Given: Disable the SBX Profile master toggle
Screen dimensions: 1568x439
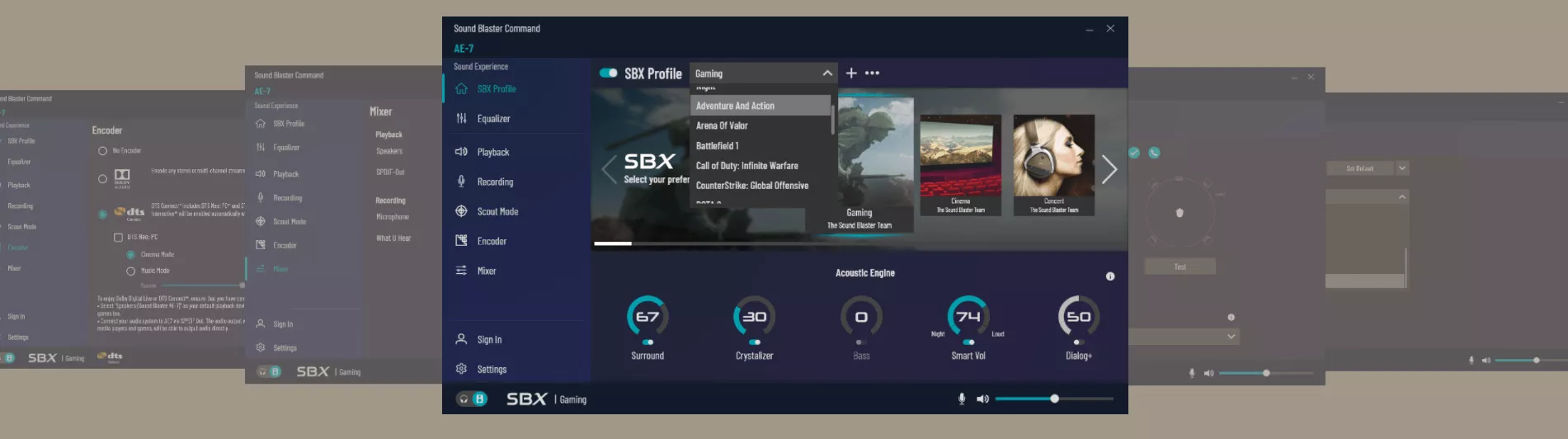Looking at the screenshot, I should [609, 73].
